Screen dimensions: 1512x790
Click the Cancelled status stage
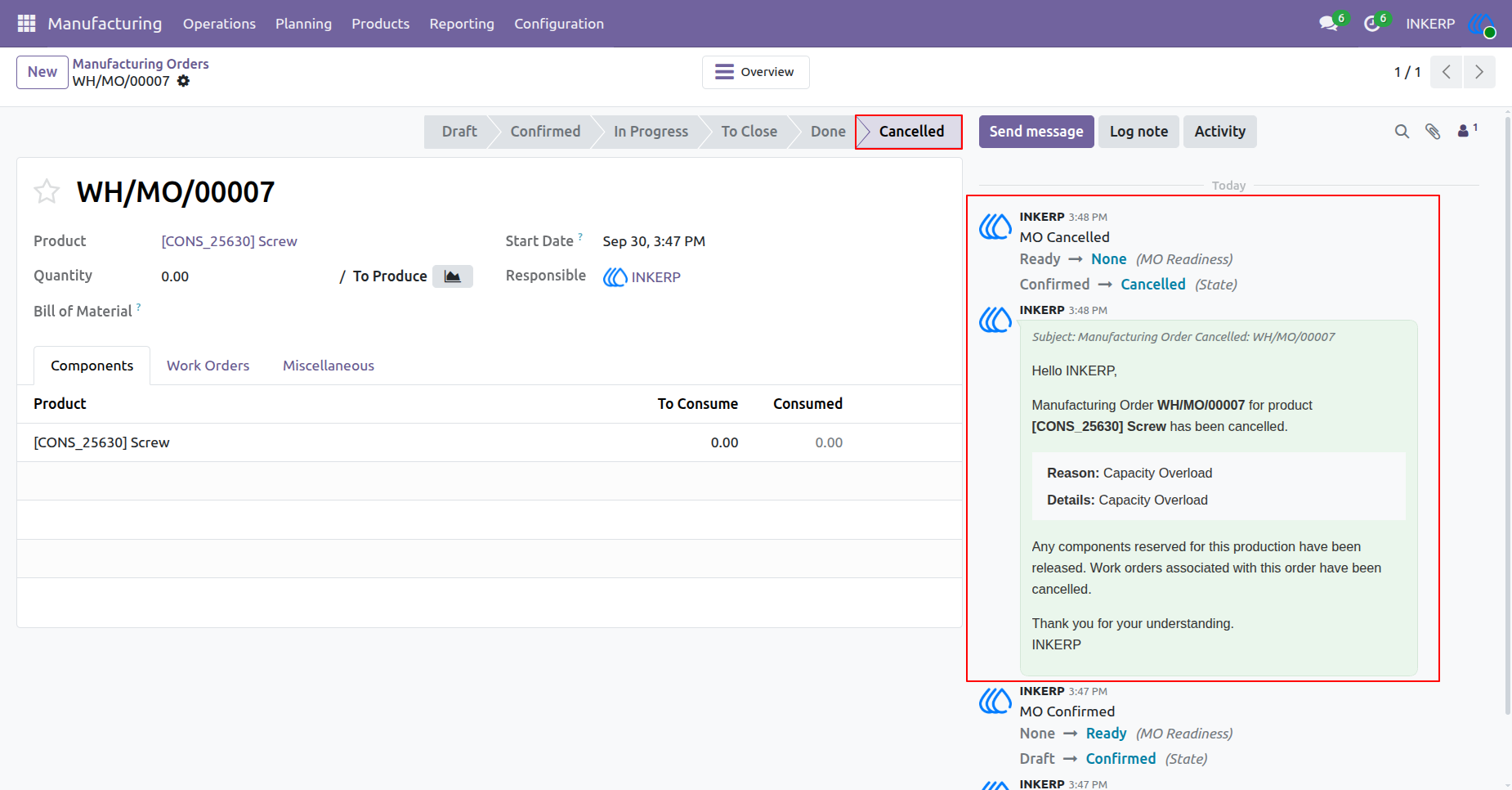tap(910, 132)
